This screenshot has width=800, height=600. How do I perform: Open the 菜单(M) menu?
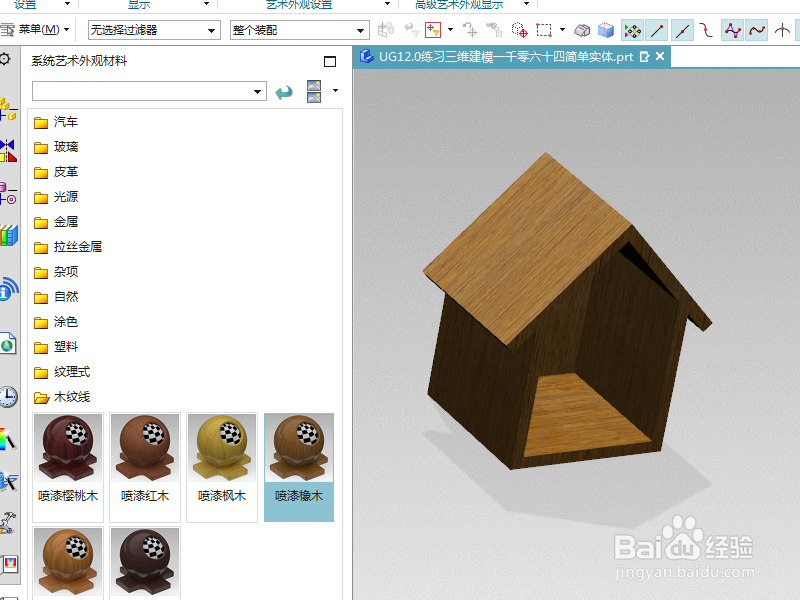pos(35,30)
